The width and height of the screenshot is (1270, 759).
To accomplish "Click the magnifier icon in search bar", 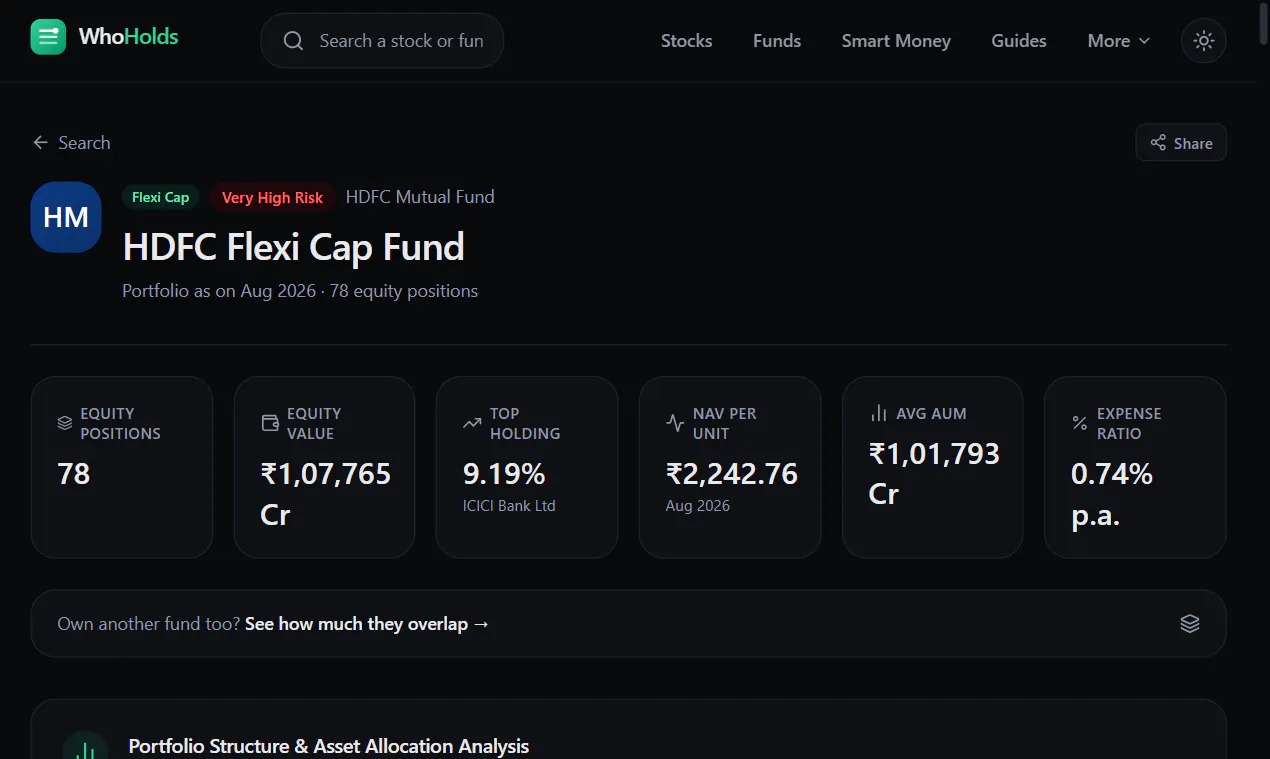I will (293, 41).
